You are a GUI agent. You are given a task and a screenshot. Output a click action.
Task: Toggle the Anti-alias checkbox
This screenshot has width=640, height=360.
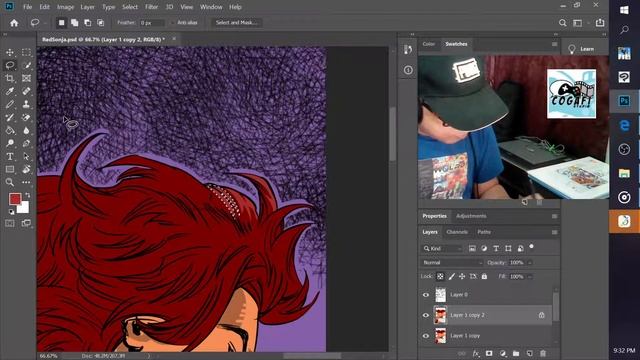pos(173,23)
